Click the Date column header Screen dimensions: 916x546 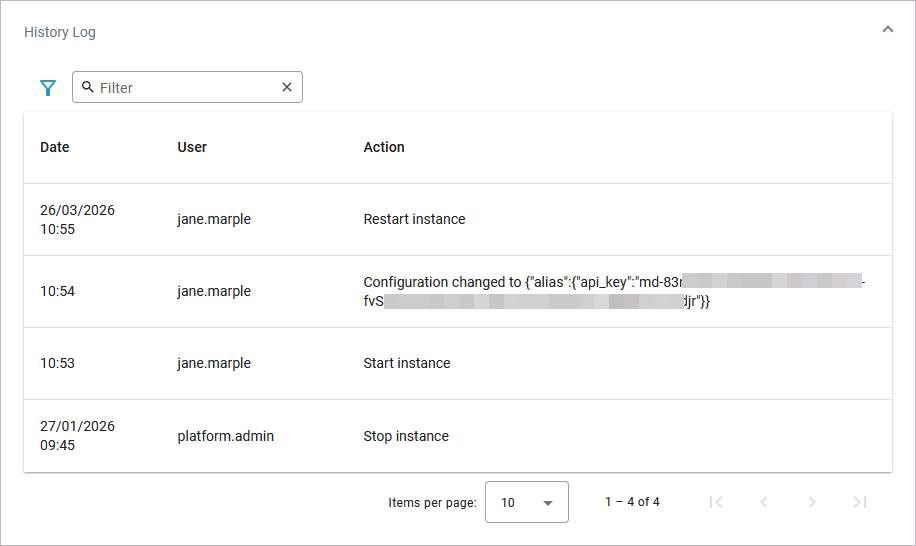(x=55, y=147)
